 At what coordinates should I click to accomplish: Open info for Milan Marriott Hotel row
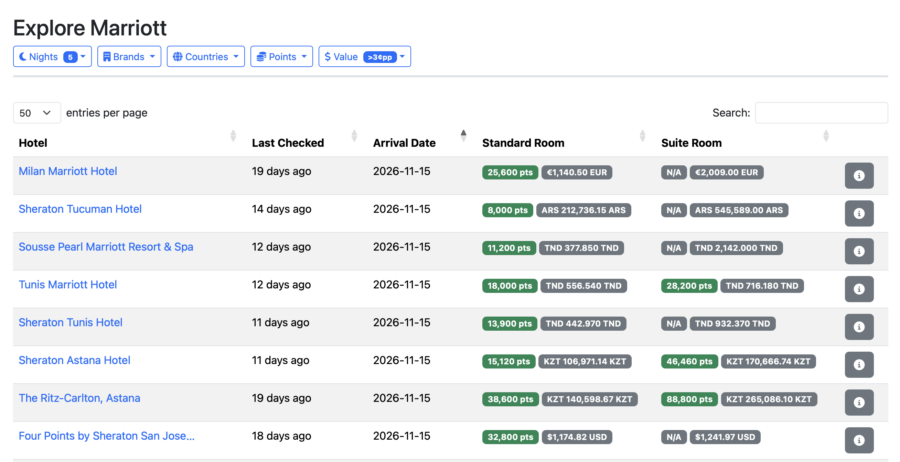(x=859, y=176)
